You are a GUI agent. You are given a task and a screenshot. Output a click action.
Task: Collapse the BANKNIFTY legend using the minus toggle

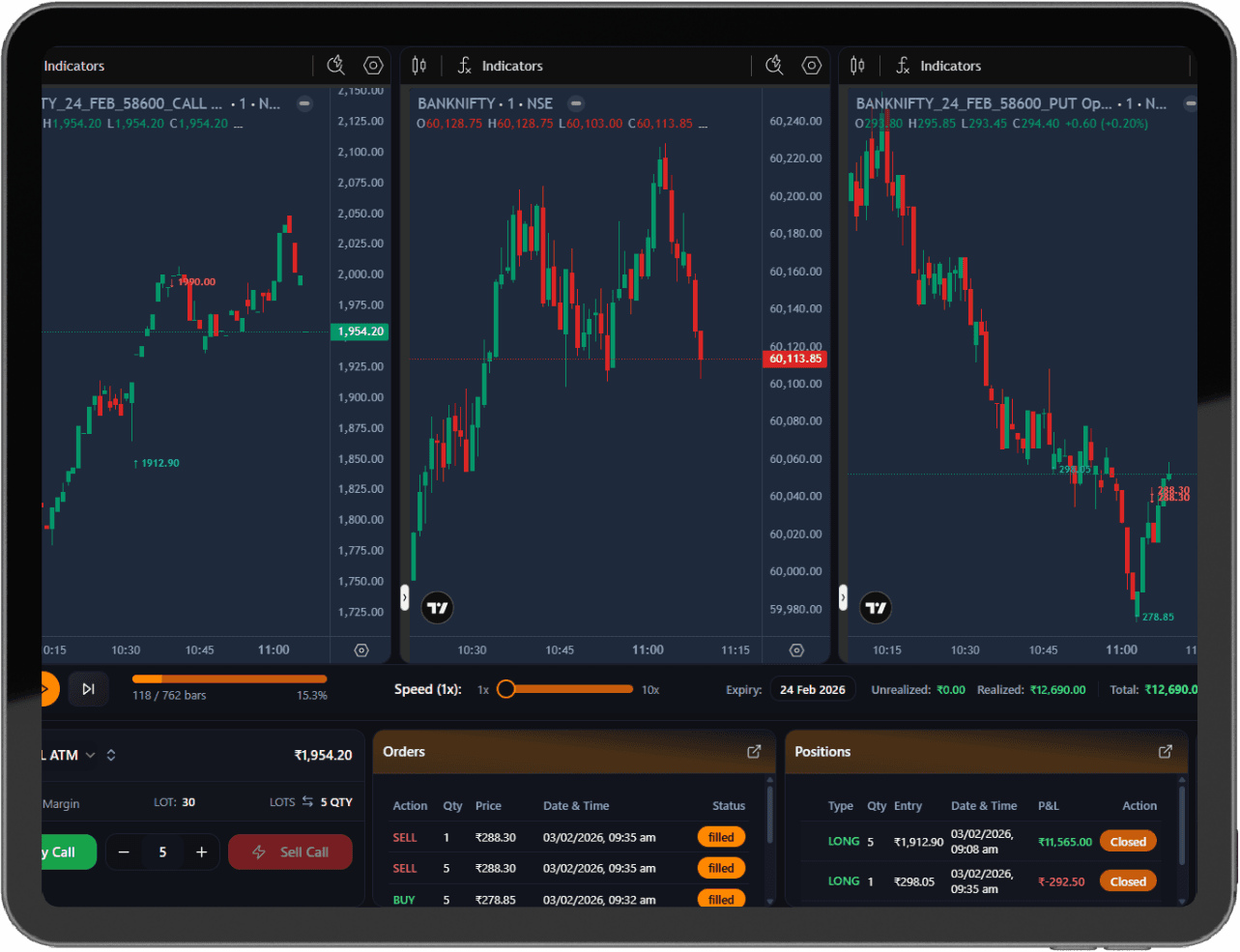pyautogui.click(x=576, y=102)
